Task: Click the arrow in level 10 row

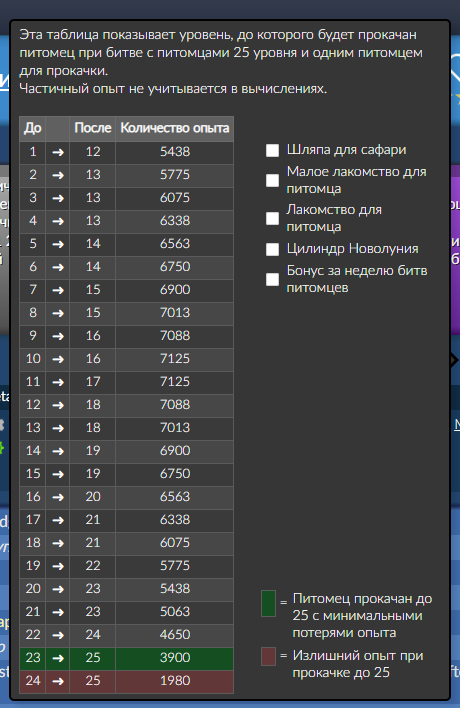Action: [x=58, y=359]
